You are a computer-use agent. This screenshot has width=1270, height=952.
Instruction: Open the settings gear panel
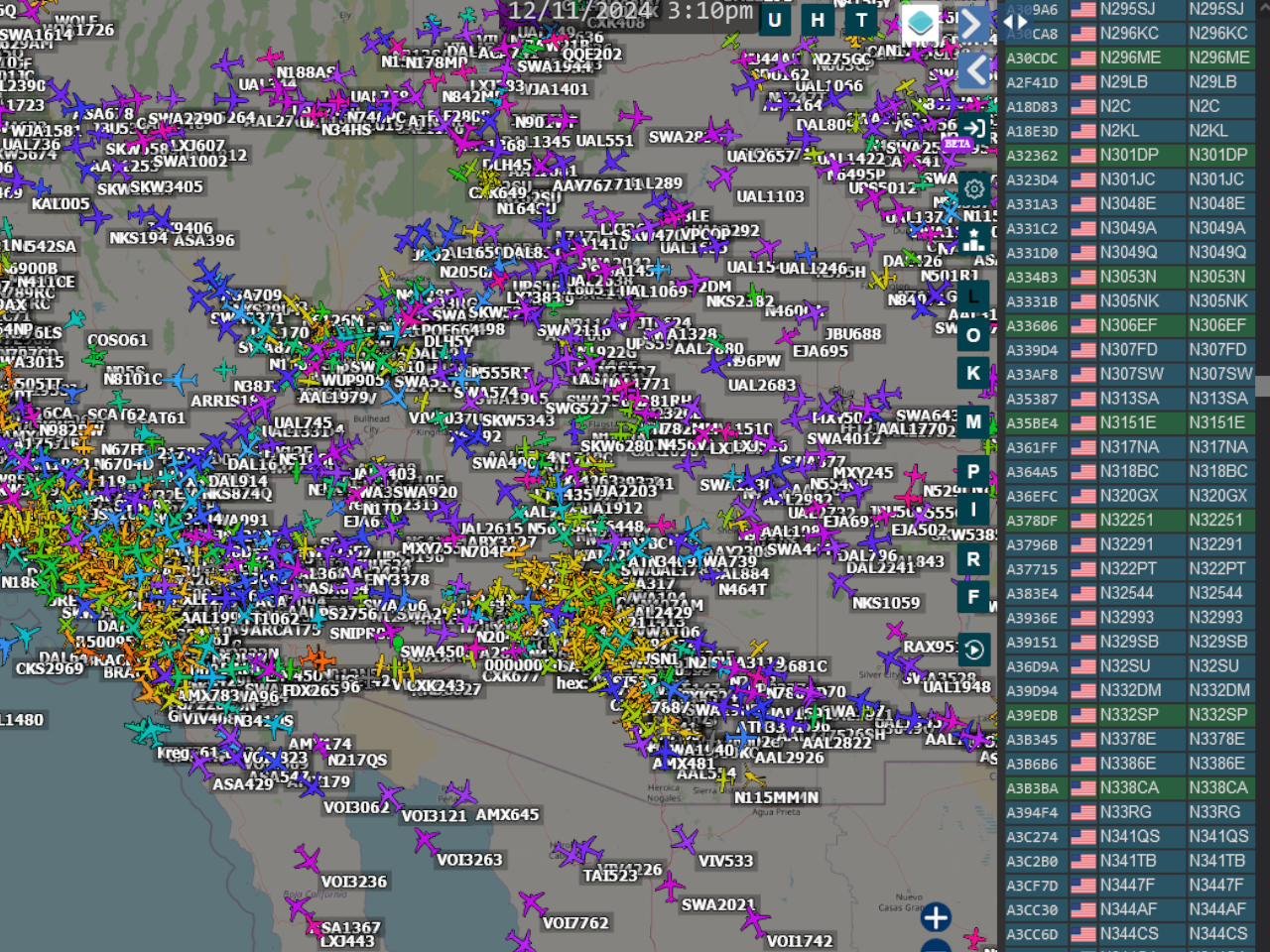pyautogui.click(x=974, y=188)
